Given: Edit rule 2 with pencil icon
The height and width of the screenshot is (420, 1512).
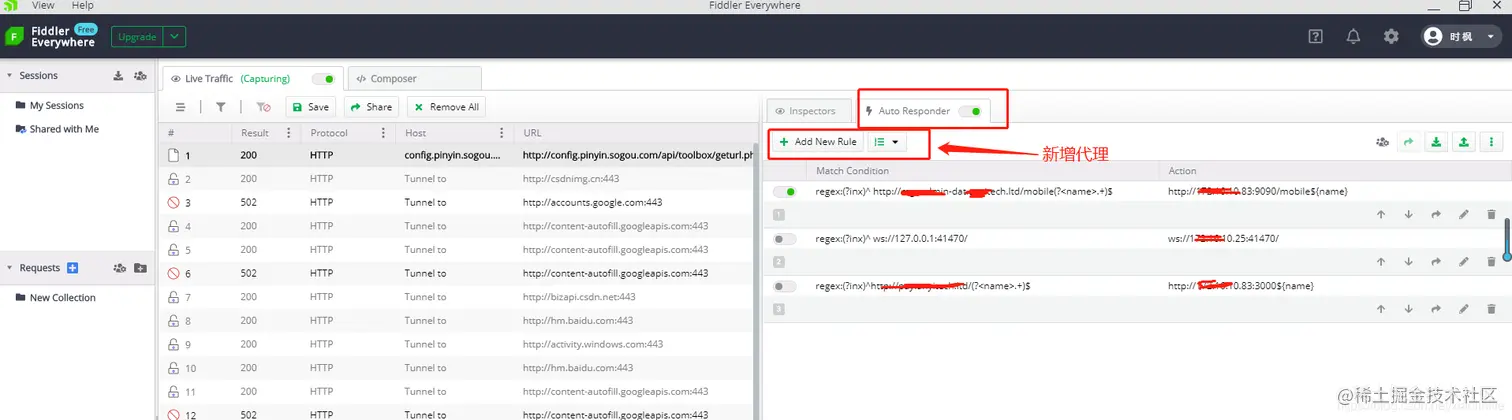Looking at the screenshot, I should click(x=1464, y=262).
